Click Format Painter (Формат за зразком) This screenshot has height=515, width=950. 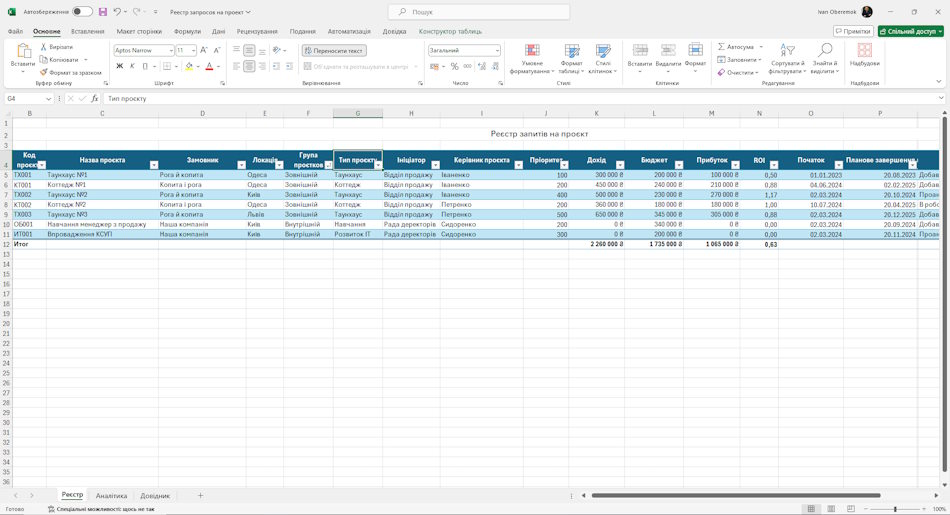point(70,73)
